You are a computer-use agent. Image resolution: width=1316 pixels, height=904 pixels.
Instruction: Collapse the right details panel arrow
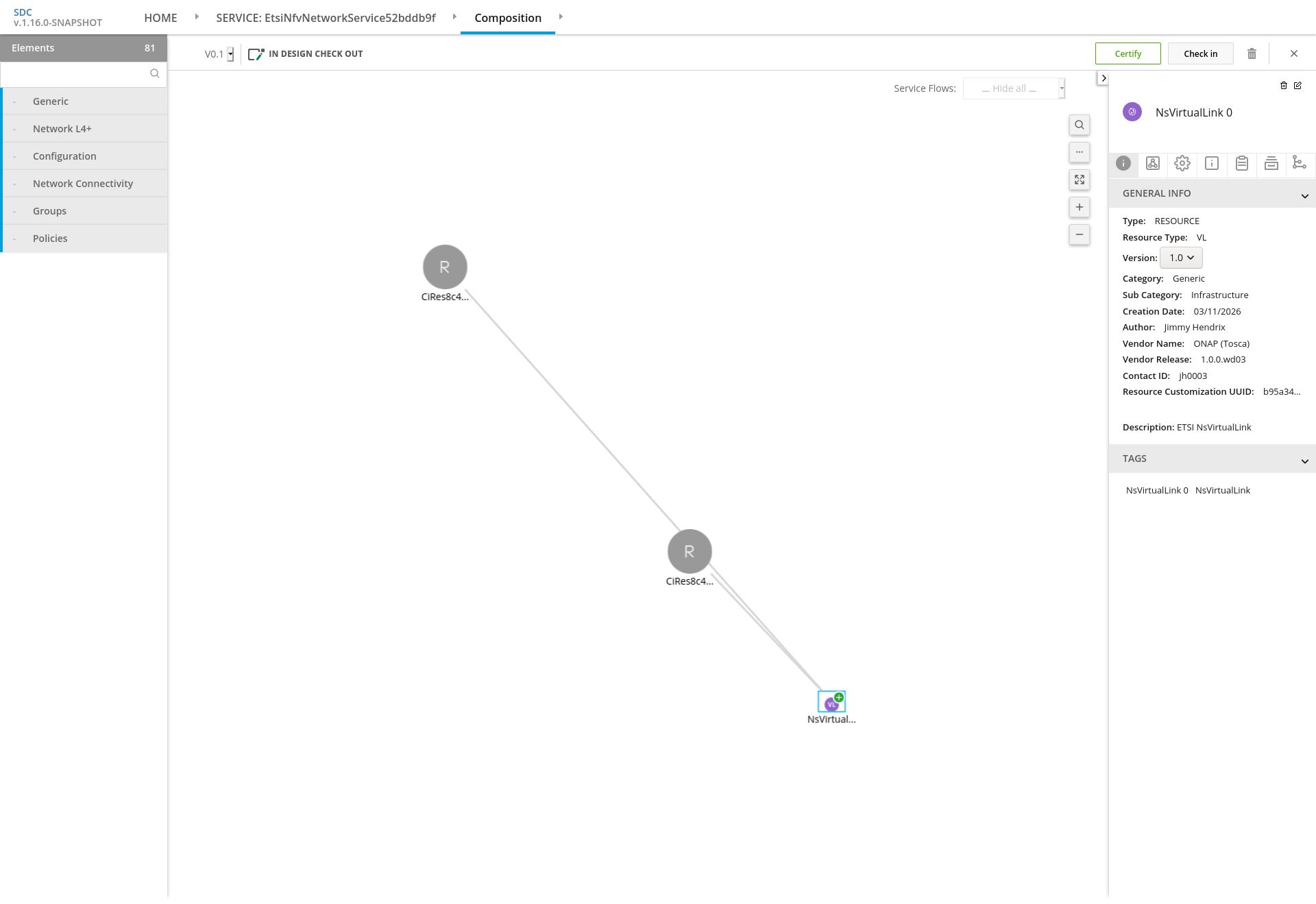1103,78
